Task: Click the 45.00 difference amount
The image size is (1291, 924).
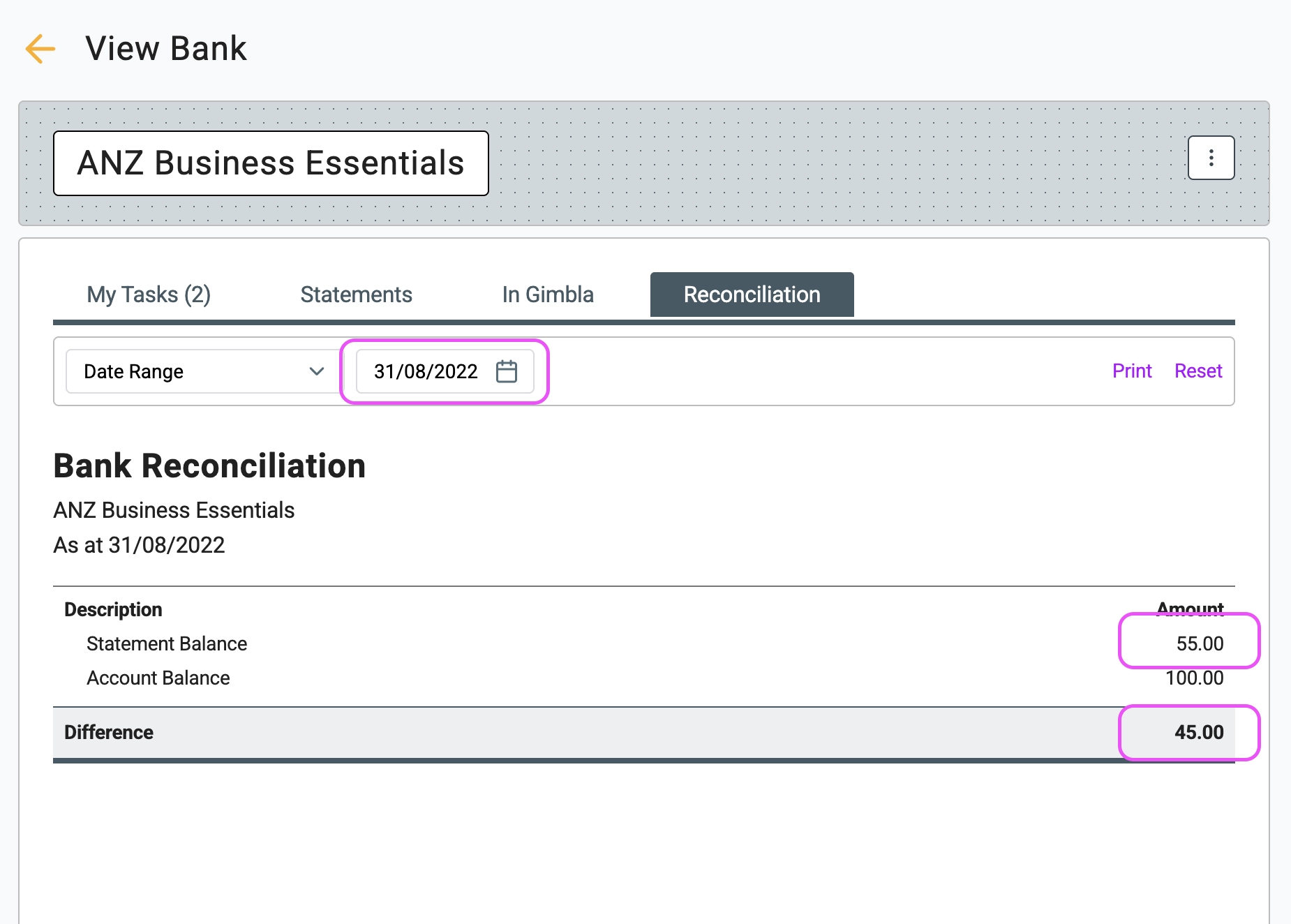Action: [x=1199, y=732]
